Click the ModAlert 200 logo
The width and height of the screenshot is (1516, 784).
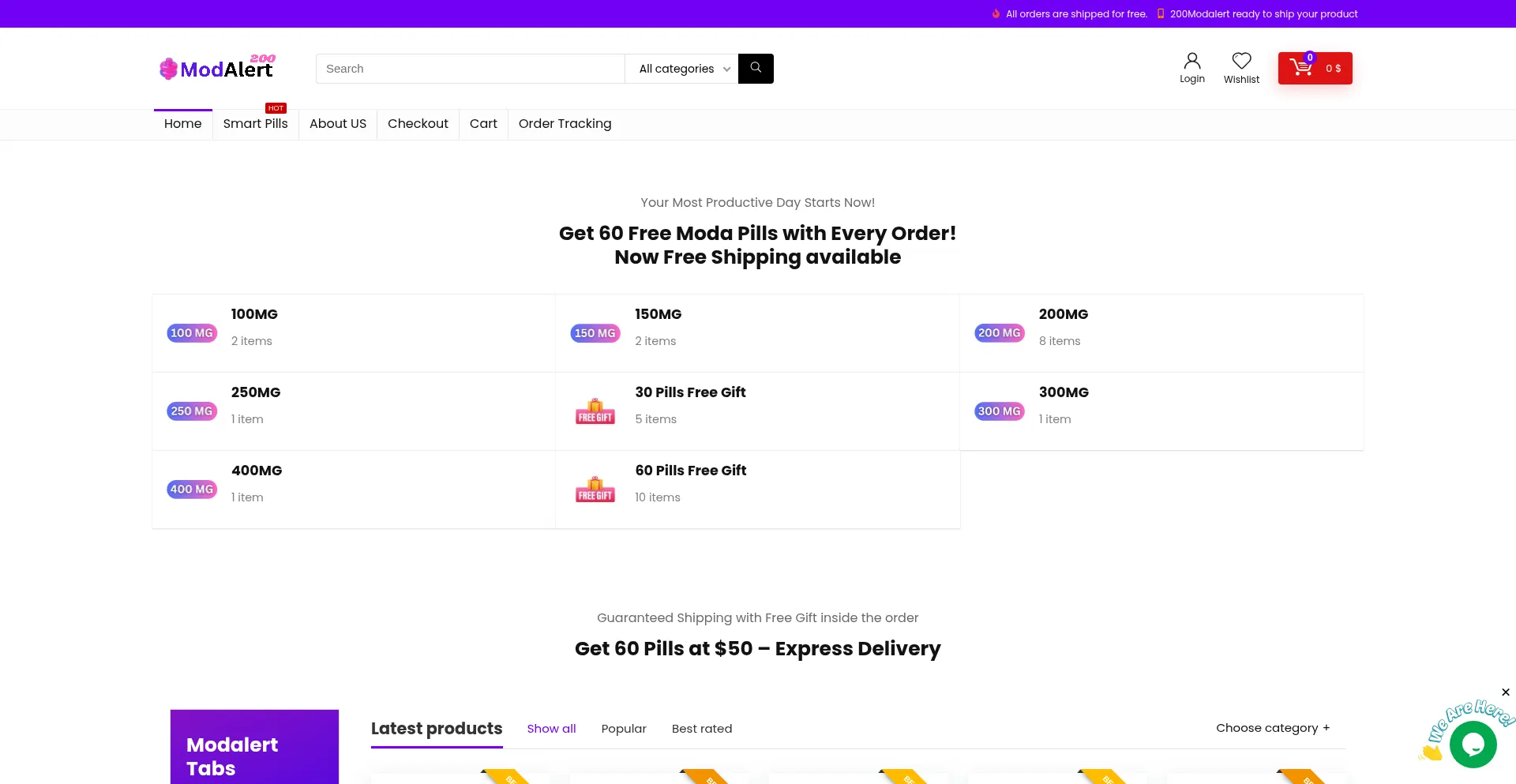point(218,69)
